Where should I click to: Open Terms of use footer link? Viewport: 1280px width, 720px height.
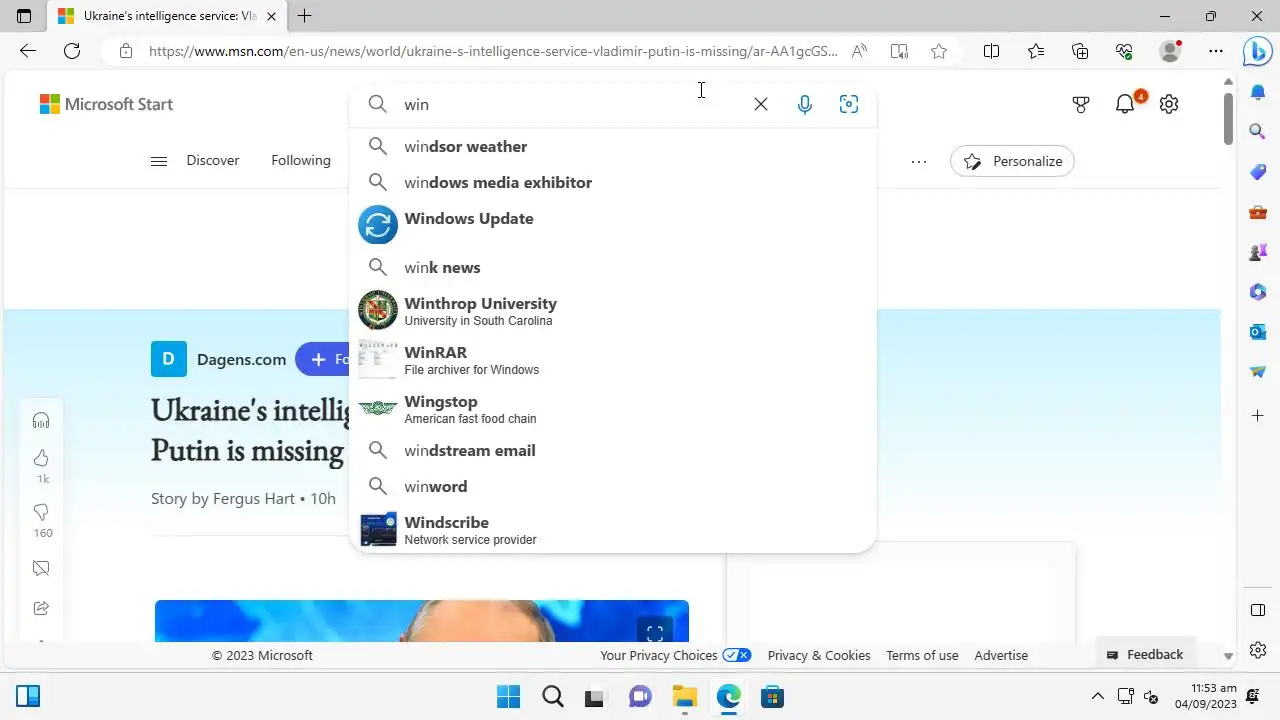click(x=922, y=655)
